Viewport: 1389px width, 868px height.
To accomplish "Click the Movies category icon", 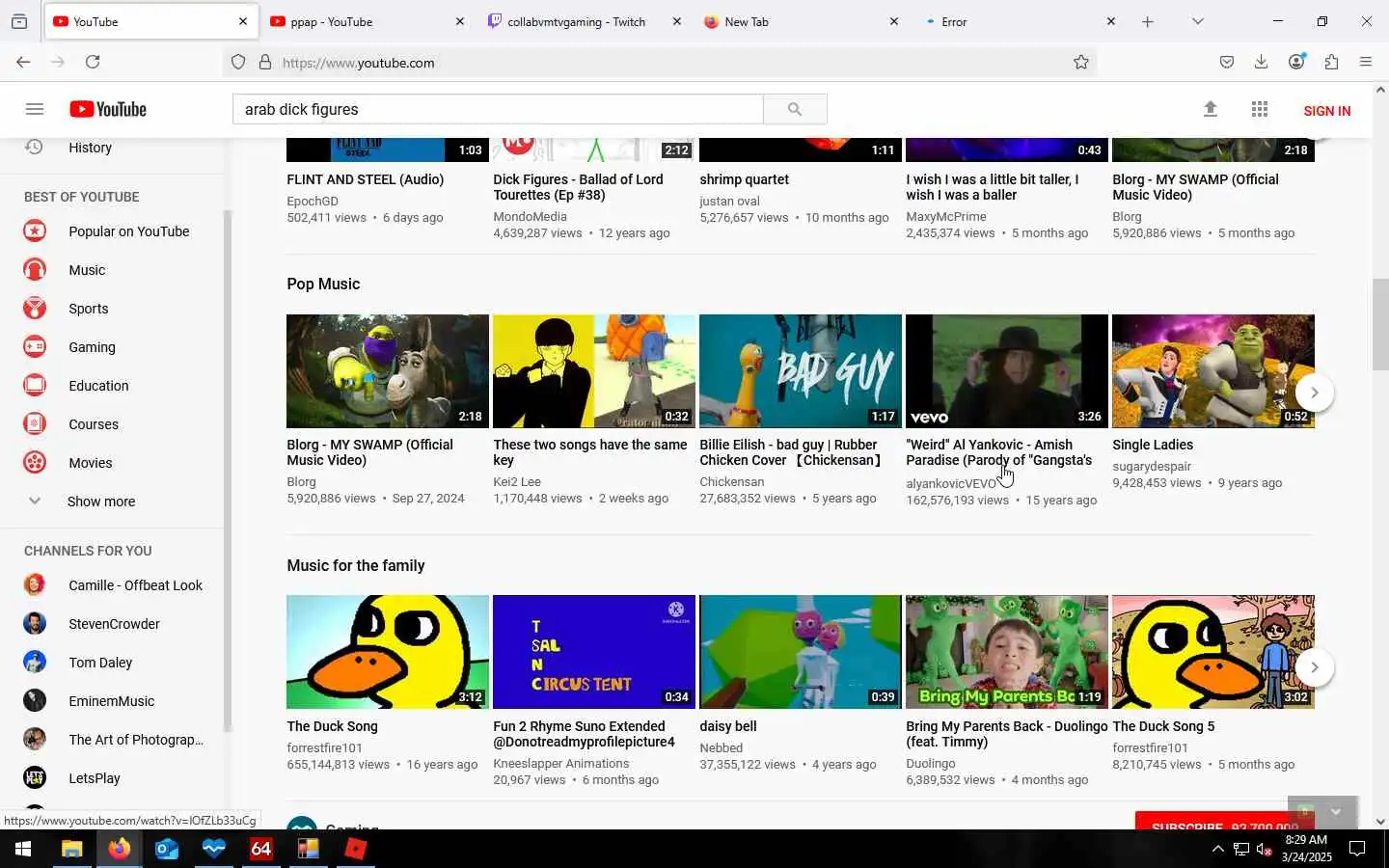I will (x=35, y=463).
